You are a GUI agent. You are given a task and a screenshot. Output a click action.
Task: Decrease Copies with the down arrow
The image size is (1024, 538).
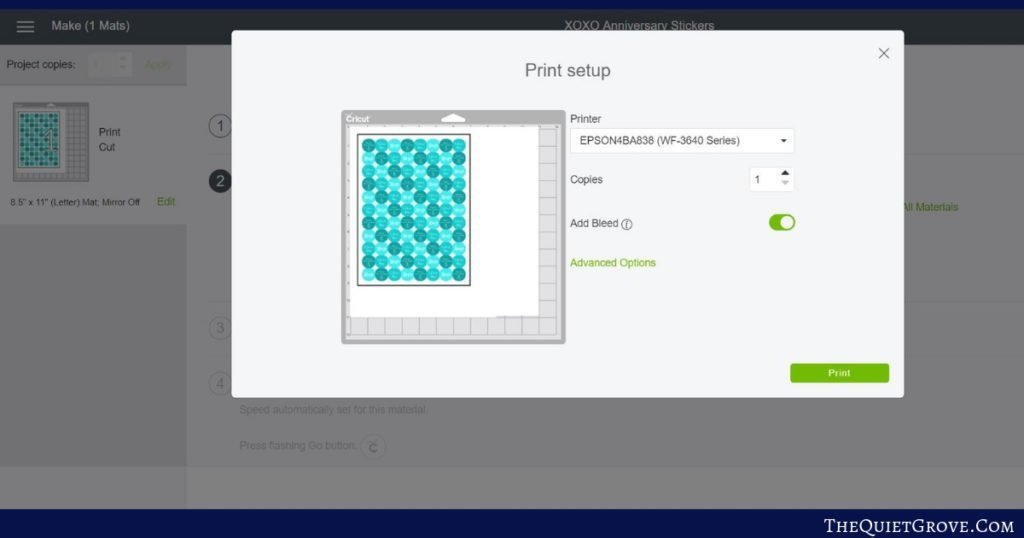pyautogui.click(x=785, y=183)
